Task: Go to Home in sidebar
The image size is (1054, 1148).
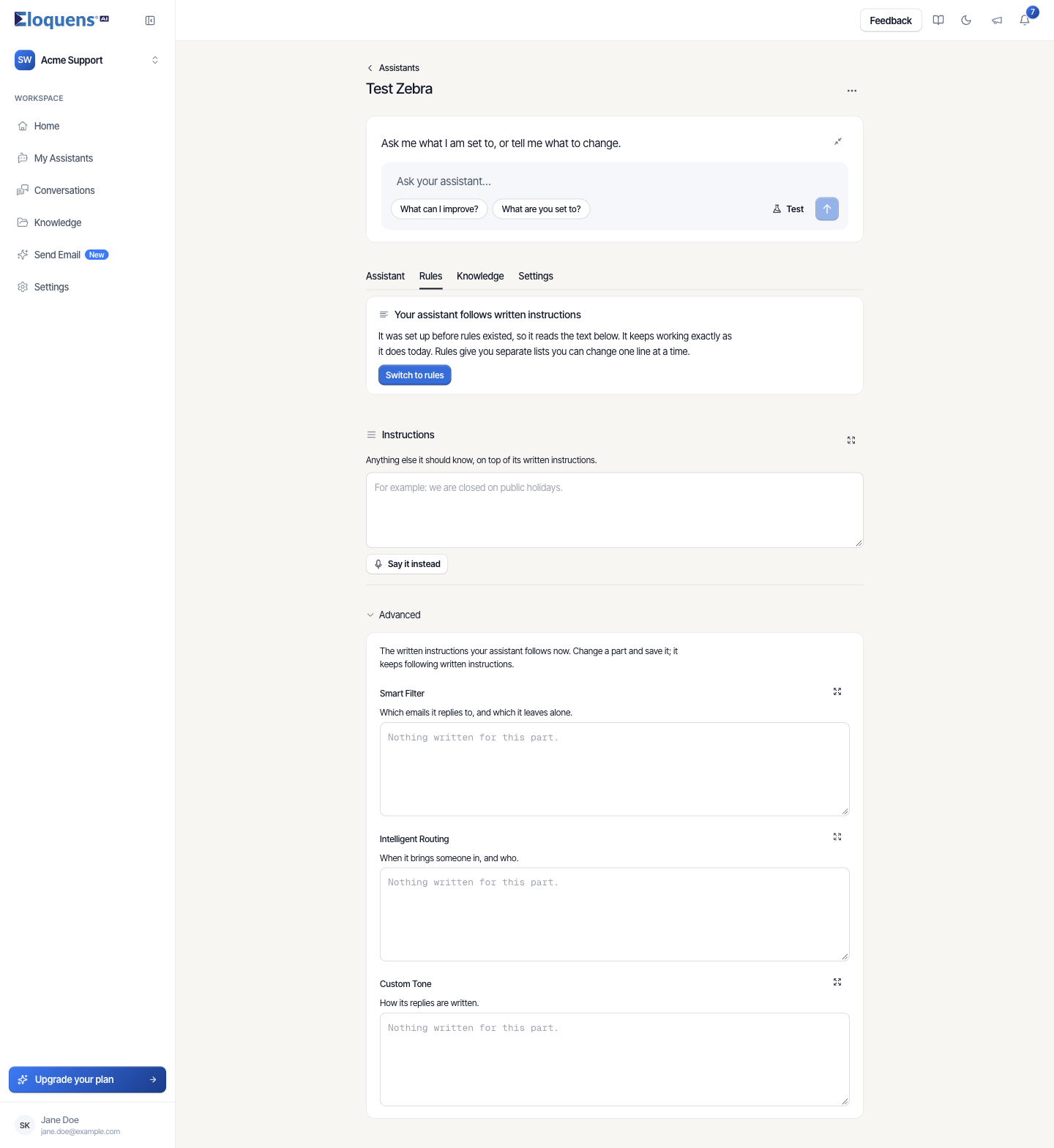Action: [x=87, y=126]
